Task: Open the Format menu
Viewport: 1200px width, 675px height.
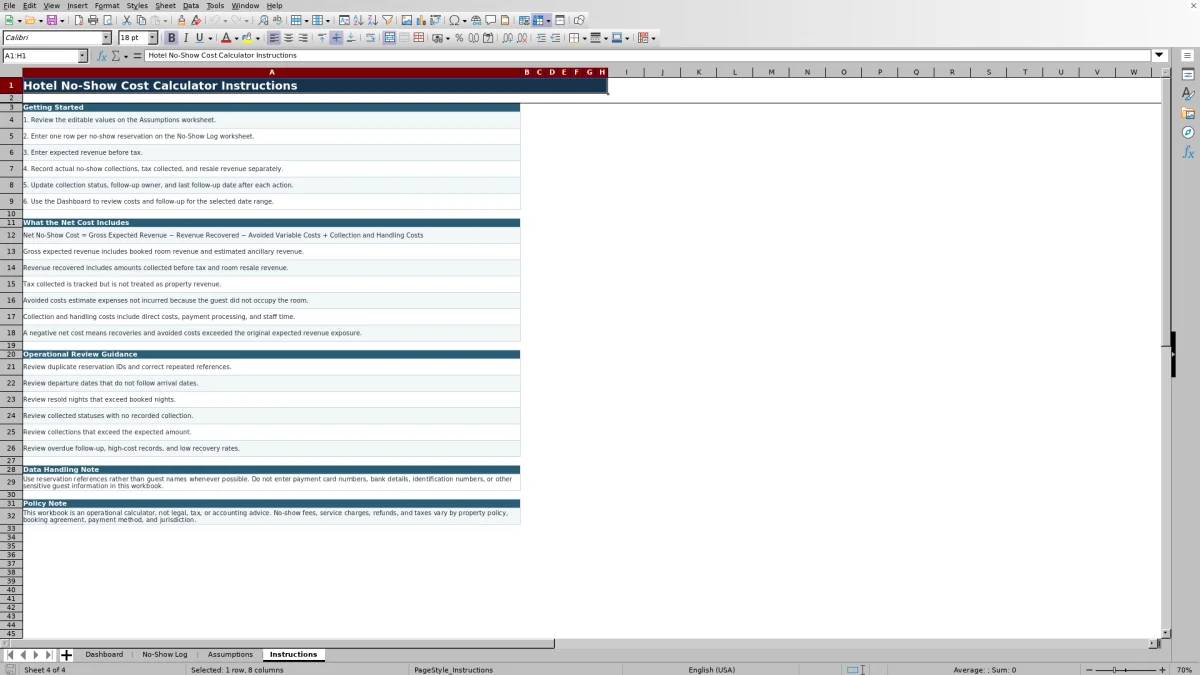Action: pyautogui.click(x=107, y=5)
